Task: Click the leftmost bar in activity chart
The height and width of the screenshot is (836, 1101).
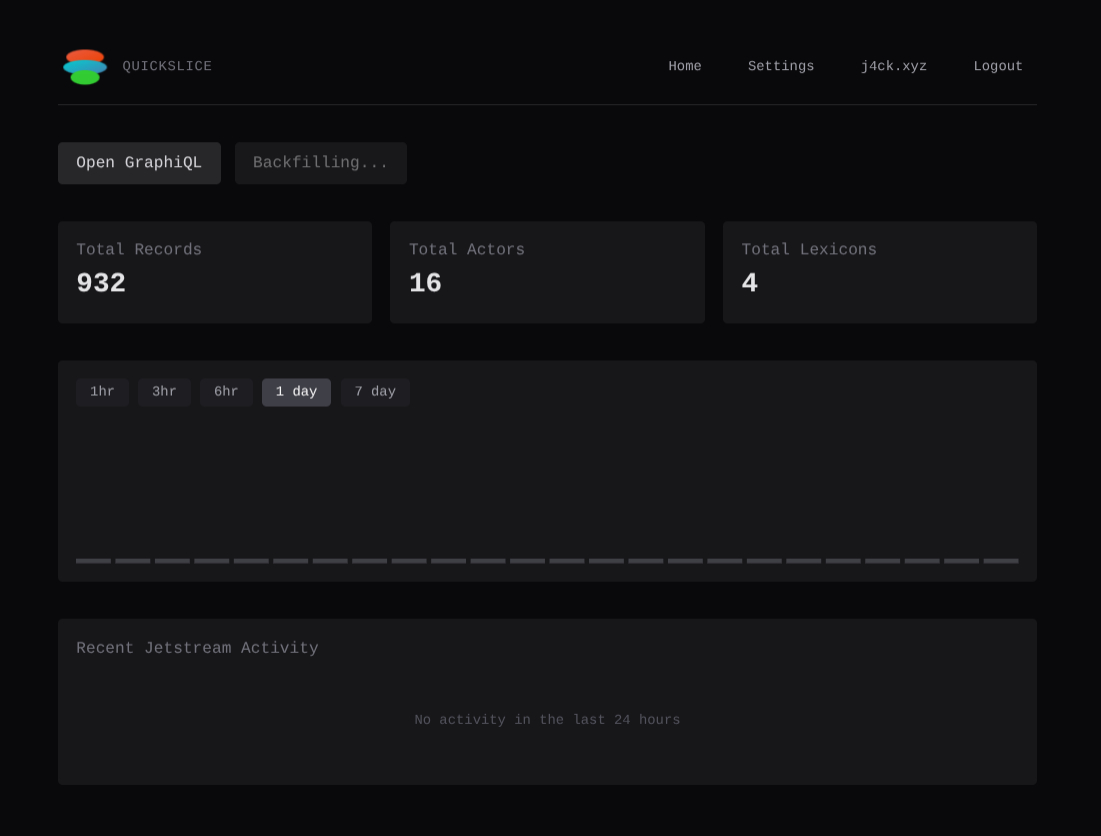Action: [x=94, y=561]
